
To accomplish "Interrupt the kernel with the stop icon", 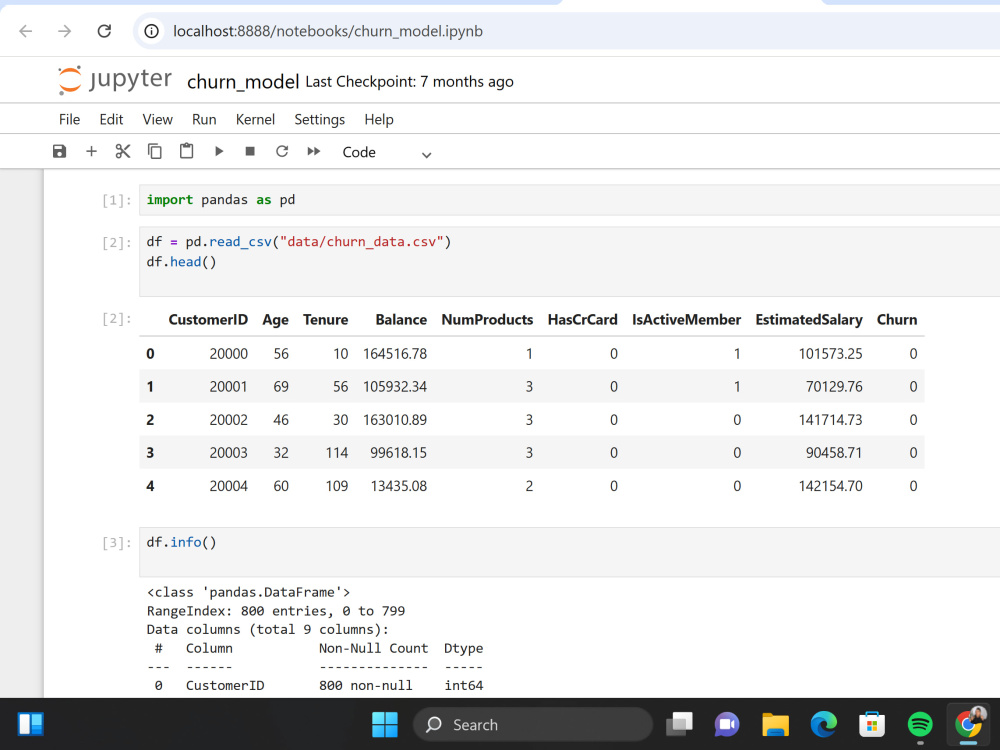I will (x=250, y=151).
